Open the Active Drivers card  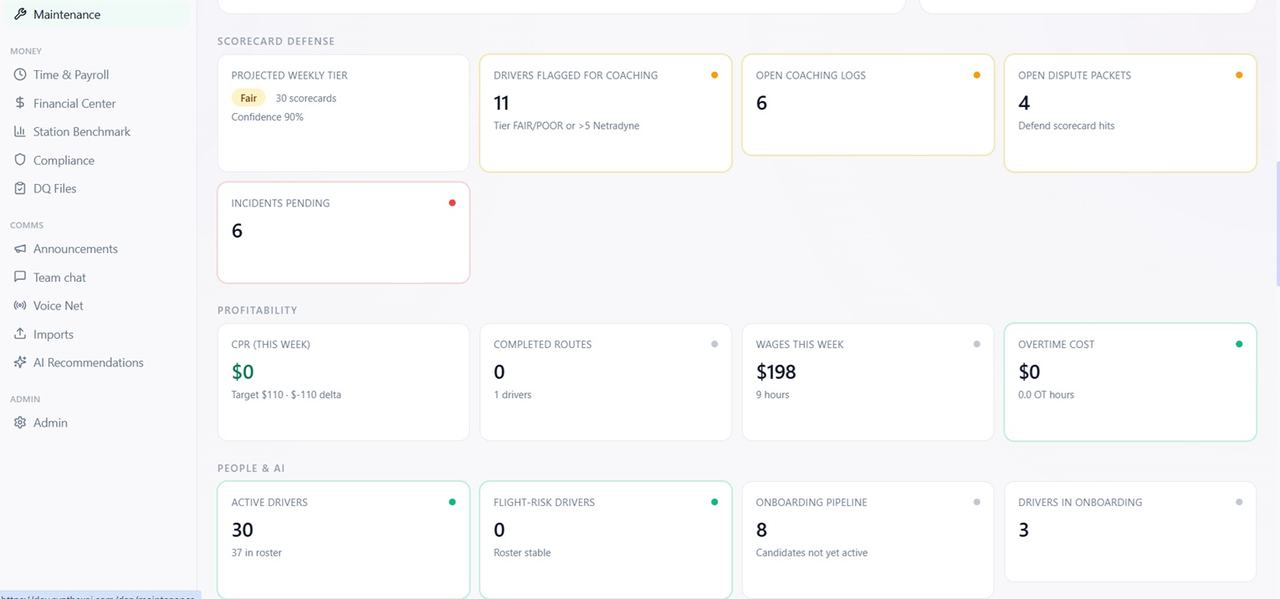tap(343, 540)
